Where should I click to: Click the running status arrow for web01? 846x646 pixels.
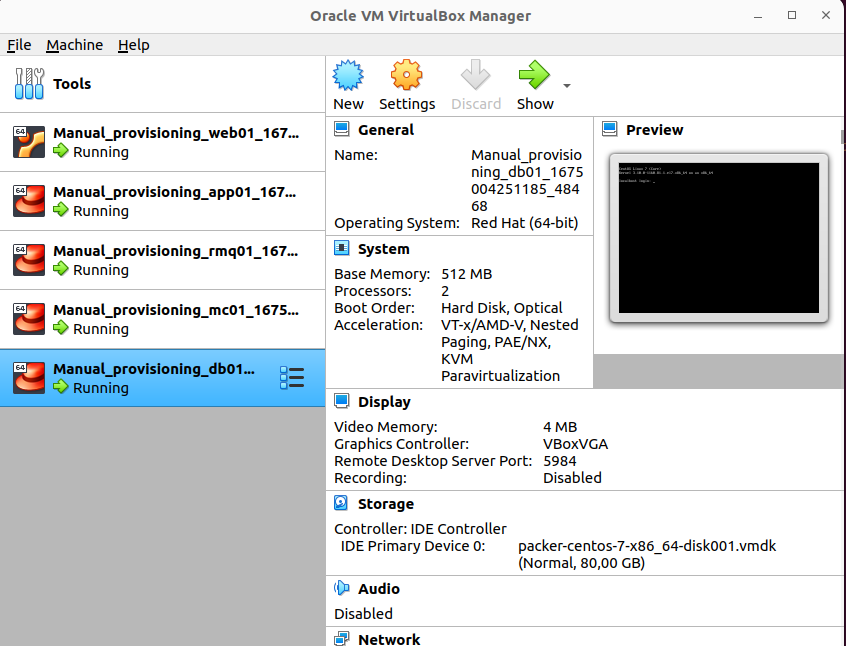pyautogui.click(x=61, y=151)
